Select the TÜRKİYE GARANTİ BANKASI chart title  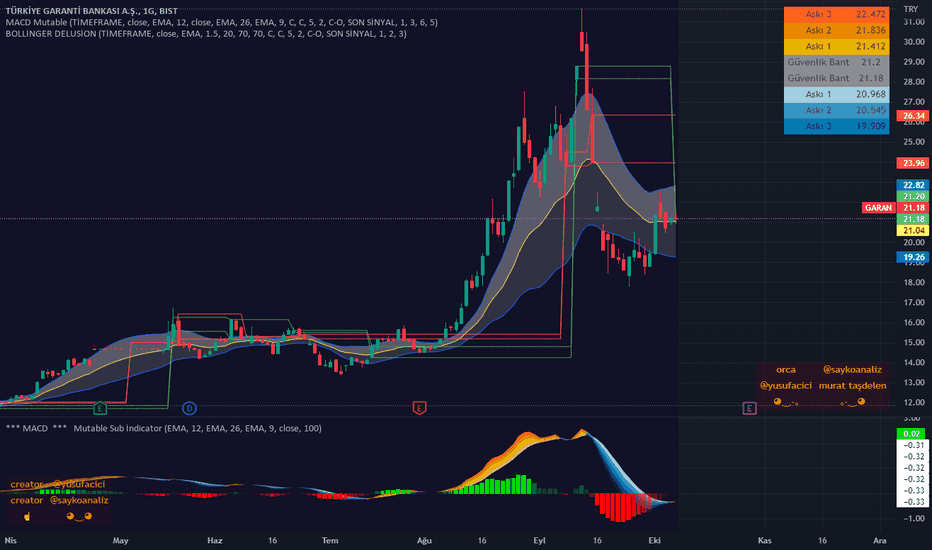pos(92,11)
